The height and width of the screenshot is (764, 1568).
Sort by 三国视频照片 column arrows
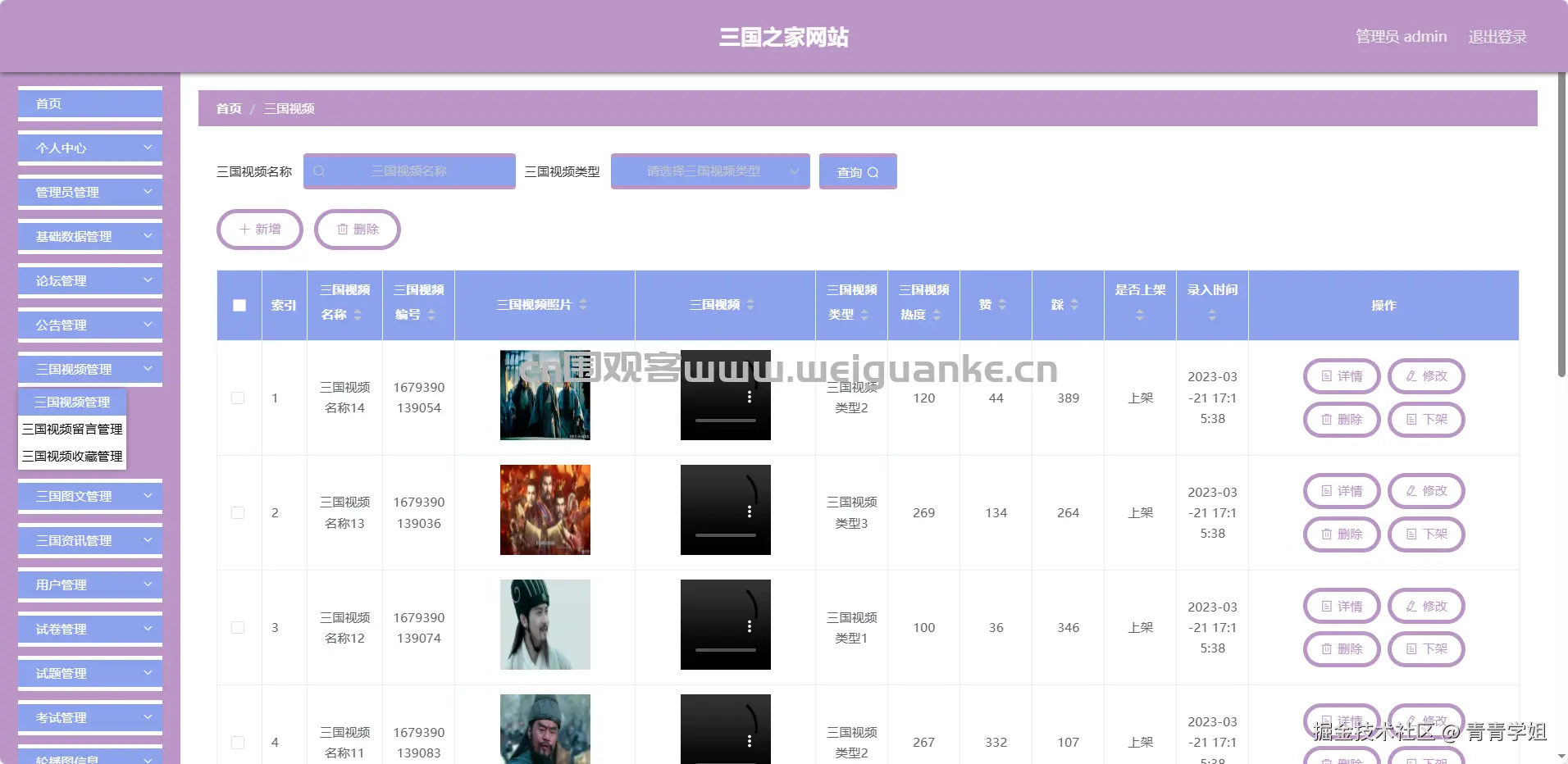pyautogui.click(x=583, y=304)
